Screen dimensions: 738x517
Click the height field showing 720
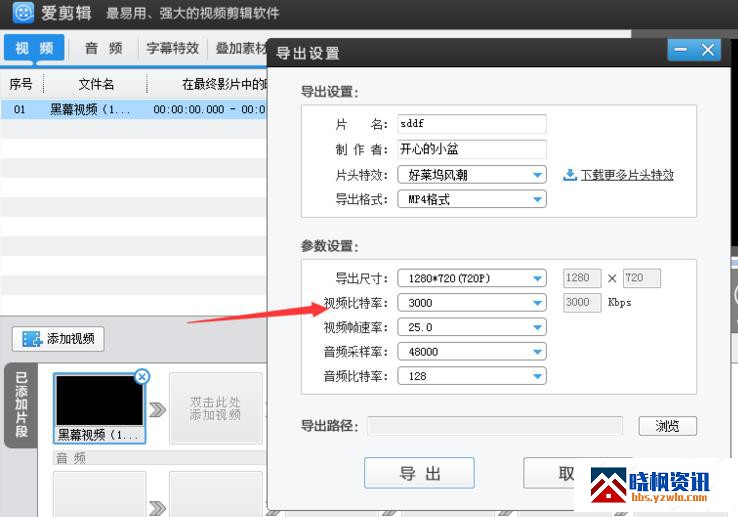(x=642, y=278)
